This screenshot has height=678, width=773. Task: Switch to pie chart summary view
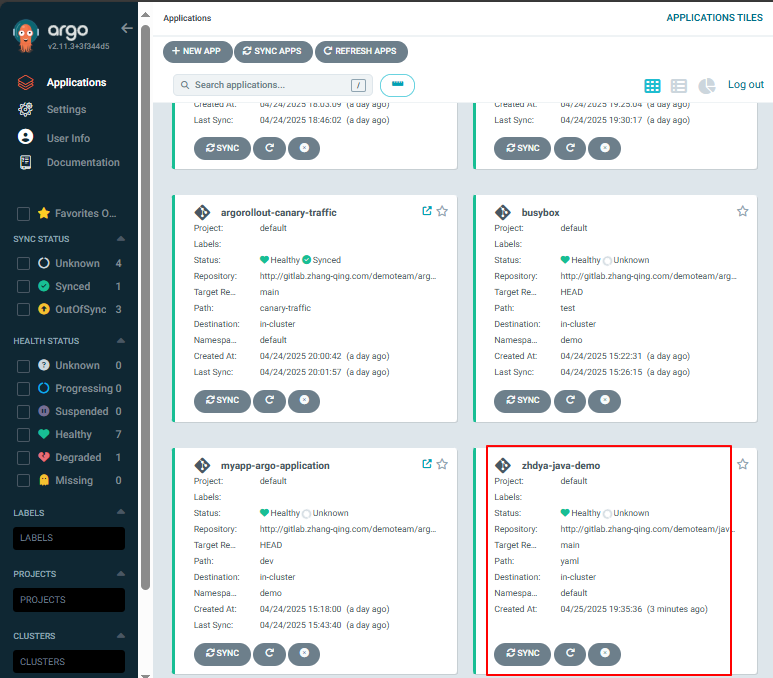pos(706,86)
